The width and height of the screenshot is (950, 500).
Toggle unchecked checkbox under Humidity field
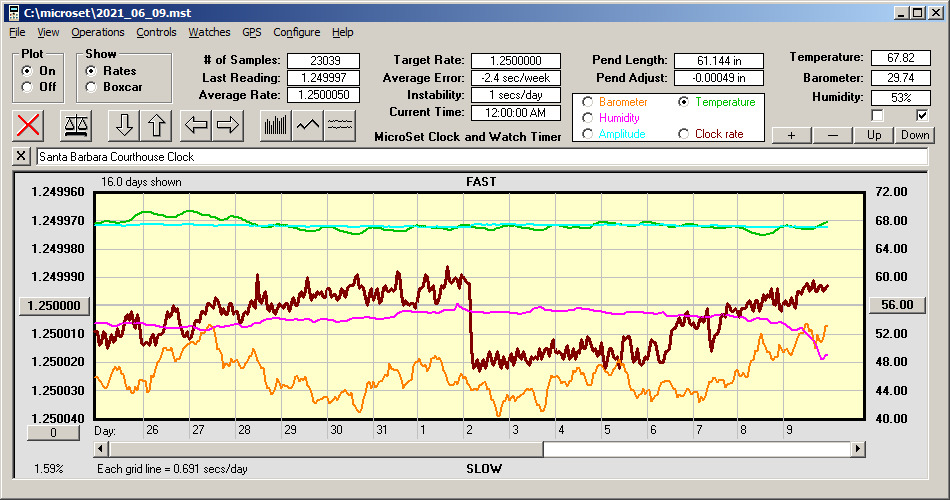[x=877, y=115]
